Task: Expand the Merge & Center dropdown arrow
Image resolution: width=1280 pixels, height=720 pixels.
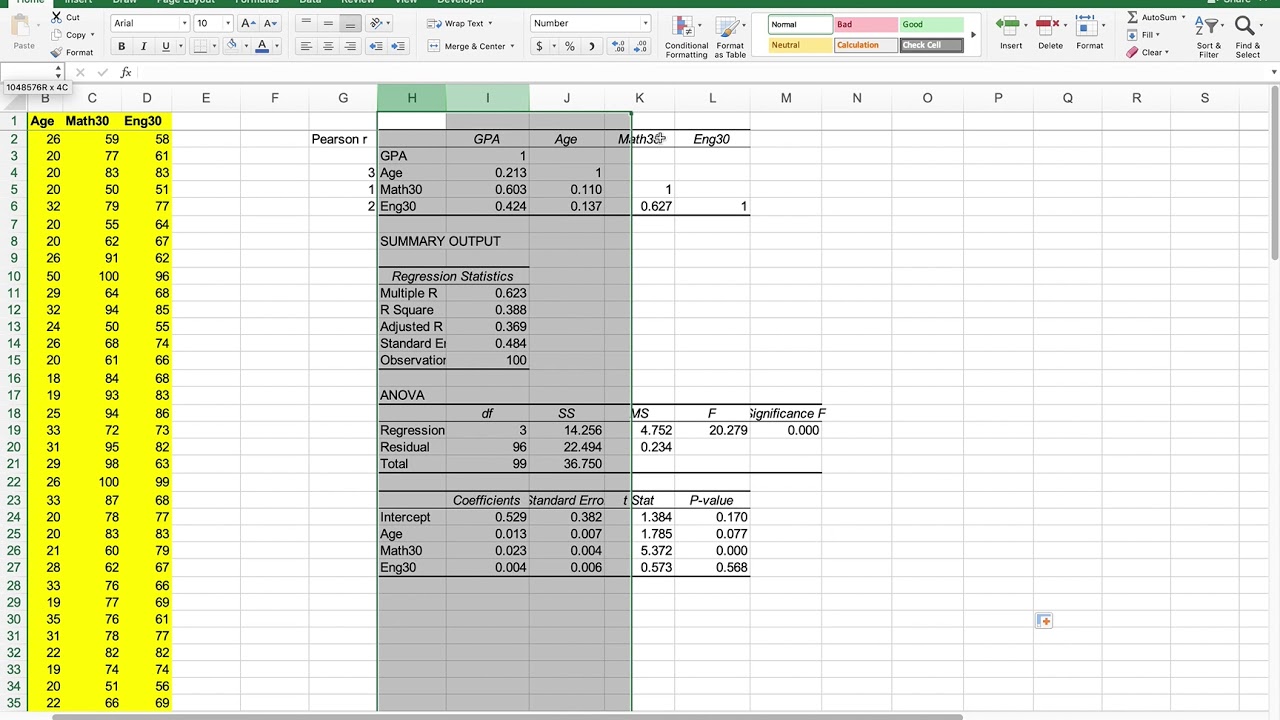Action: click(512, 46)
